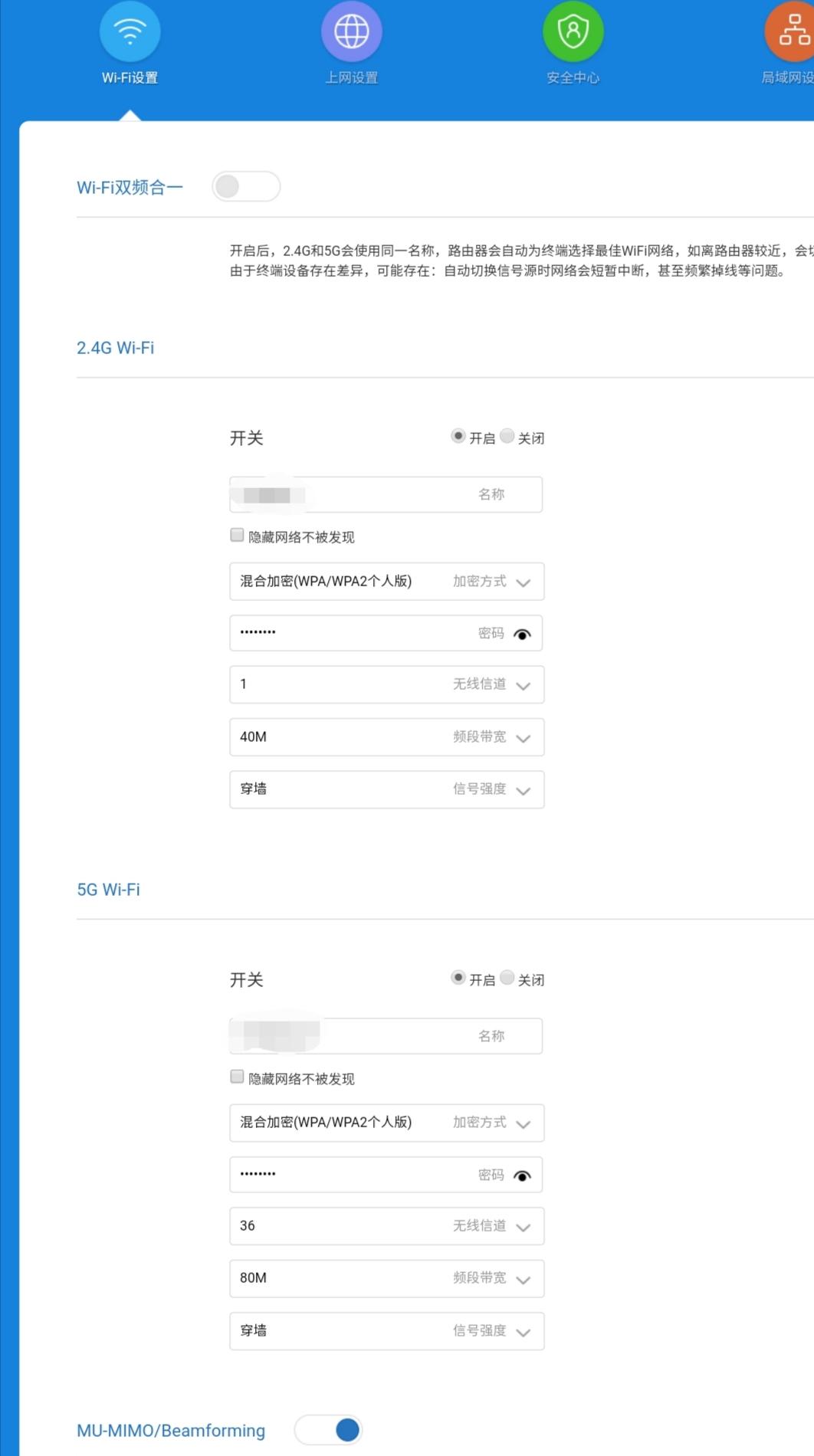The width and height of the screenshot is (814, 1456).
Task: Disable MU-MIMO/Beamforming switch
Action: (x=328, y=1429)
